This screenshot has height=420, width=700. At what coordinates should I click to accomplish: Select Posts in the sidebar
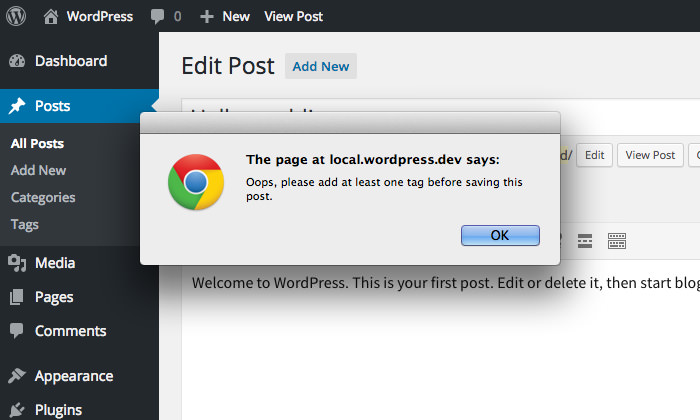coord(79,106)
